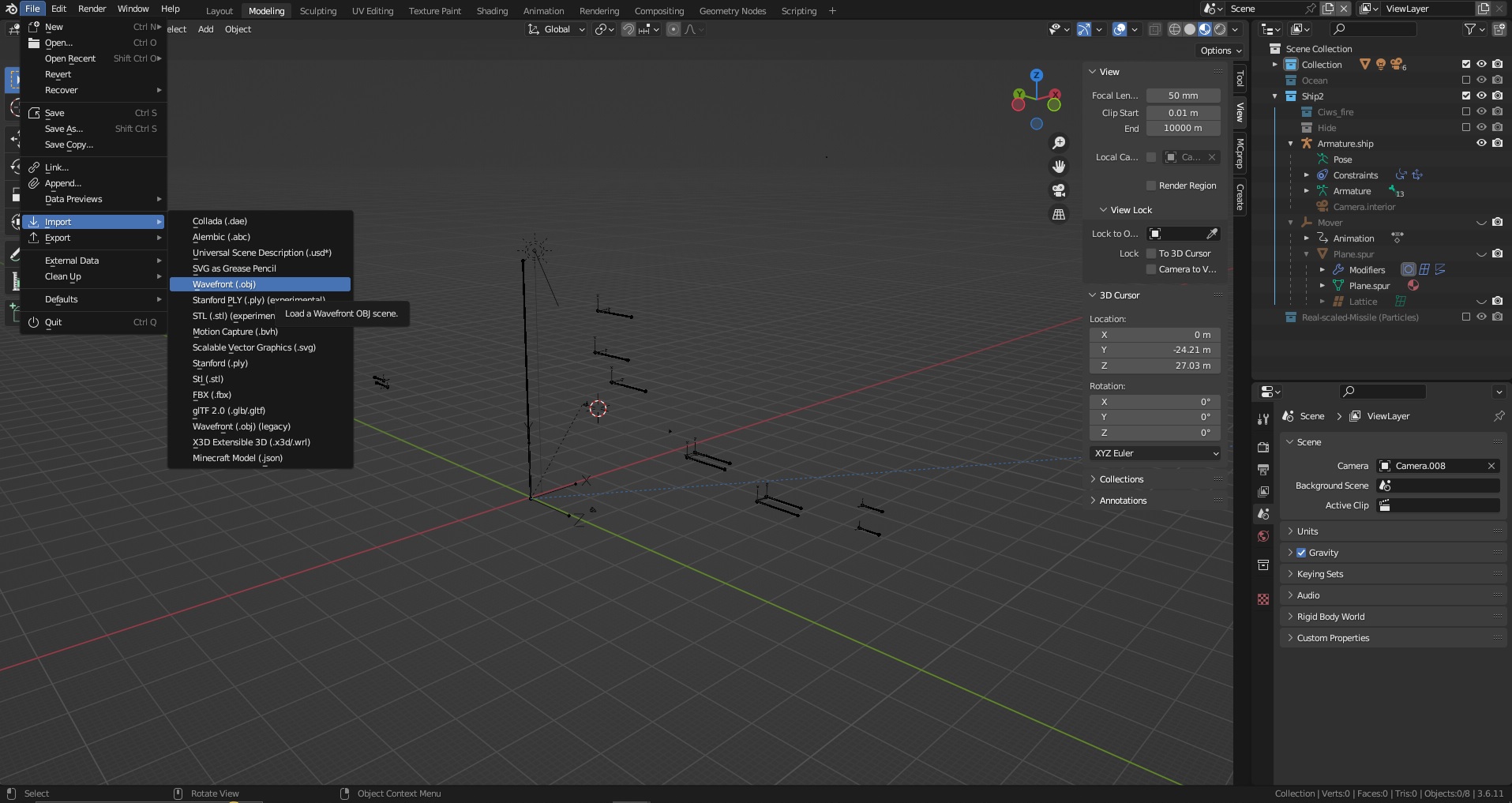Toggle viewport overlays icon
Image resolution: width=1512 pixels, height=803 pixels.
pos(1120,29)
